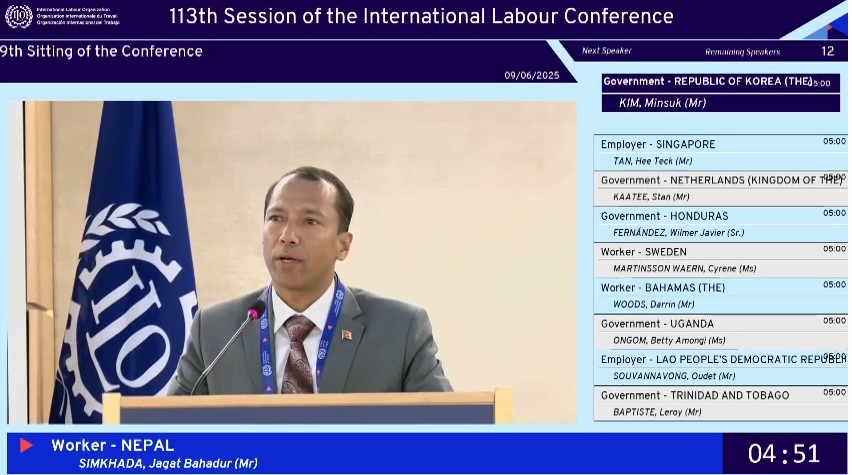Click the 05:00 time for Bahamas
852x475 pixels.
coord(834,284)
